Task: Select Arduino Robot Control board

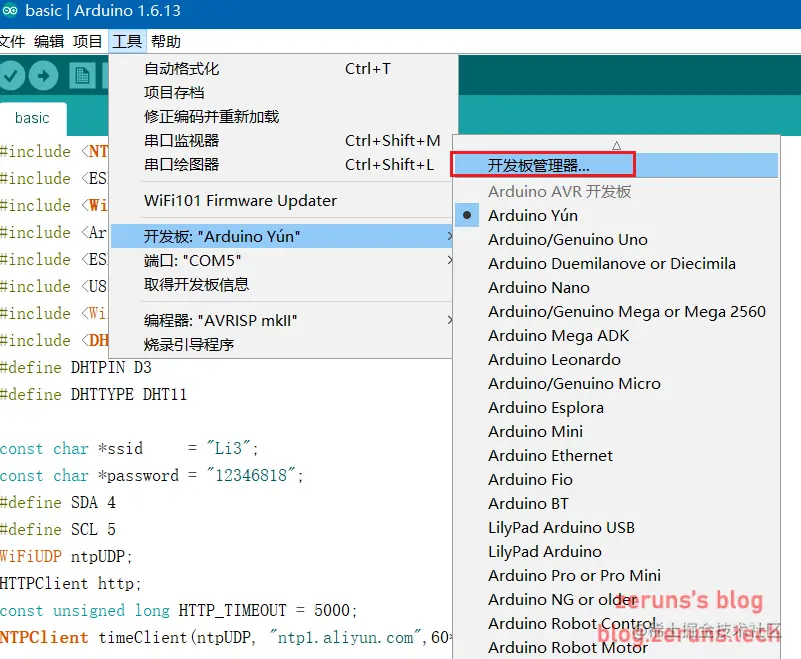Action: (x=616, y=624)
